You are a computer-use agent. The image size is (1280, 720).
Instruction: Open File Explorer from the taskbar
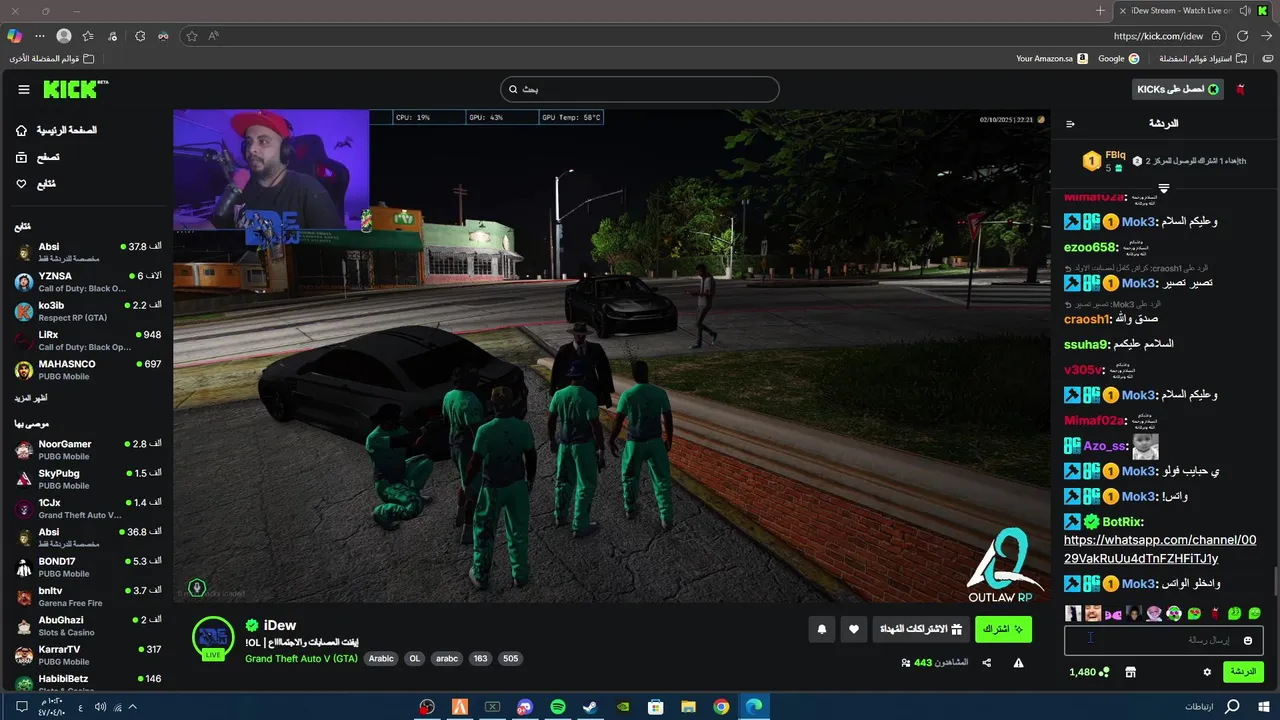[x=688, y=707]
